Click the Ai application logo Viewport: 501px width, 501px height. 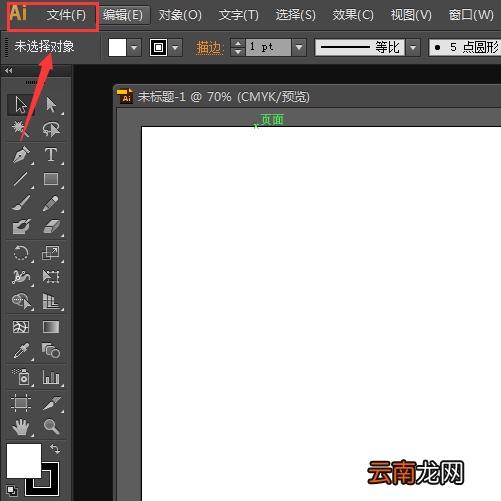pos(18,13)
